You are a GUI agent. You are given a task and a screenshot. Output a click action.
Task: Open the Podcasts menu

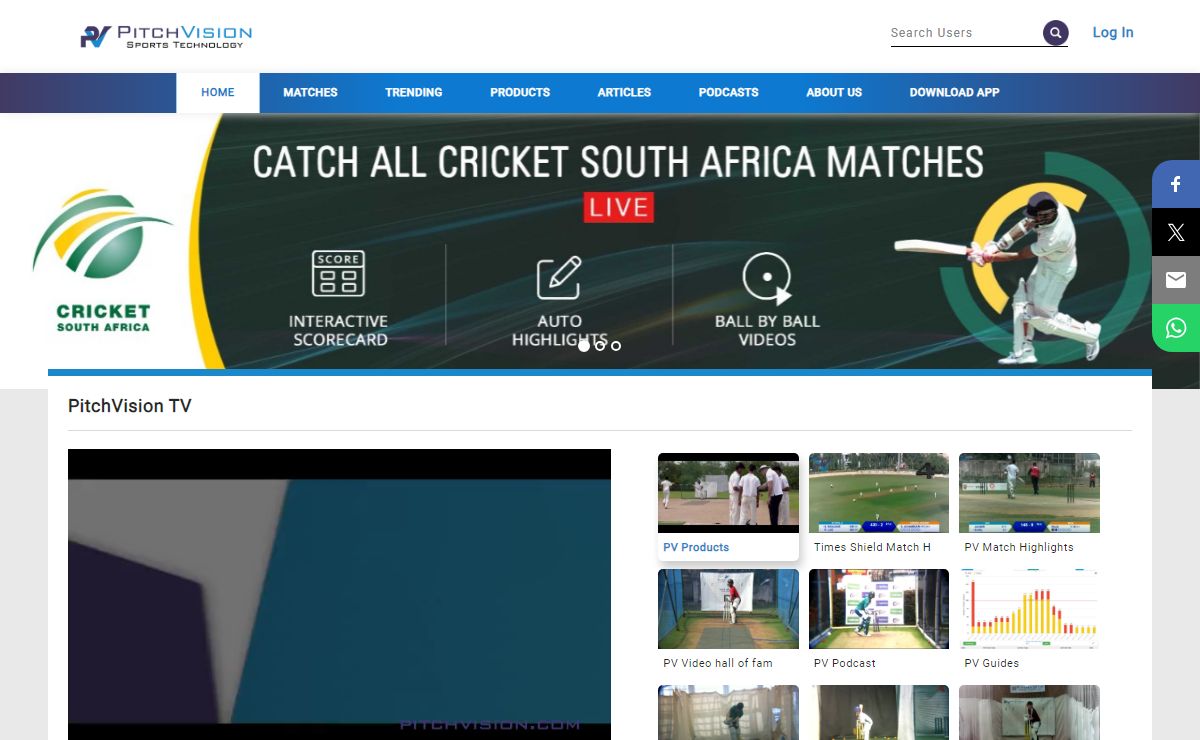[x=728, y=93]
